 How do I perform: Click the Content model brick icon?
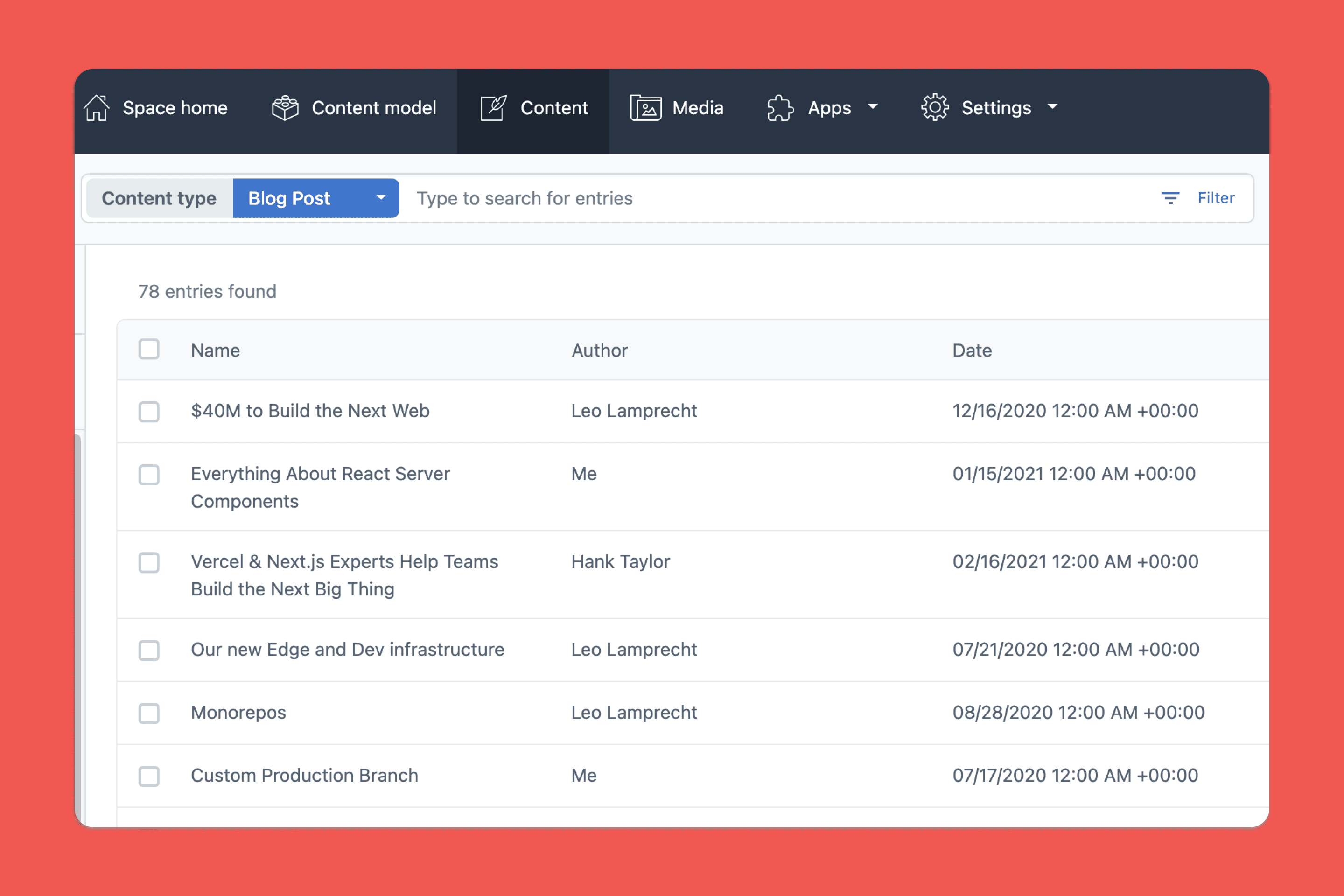(285, 108)
